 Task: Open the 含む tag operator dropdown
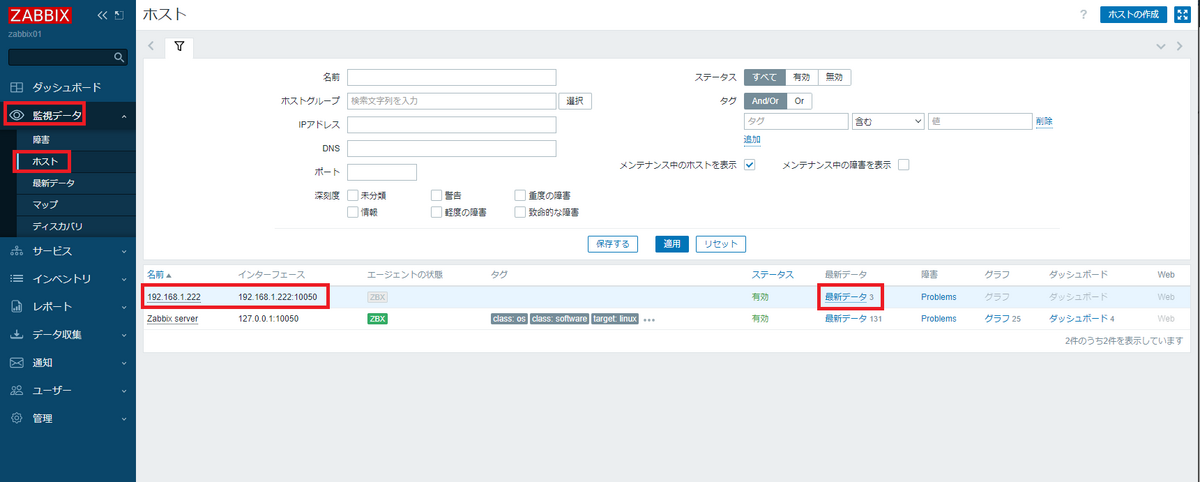pyautogui.click(x=887, y=121)
